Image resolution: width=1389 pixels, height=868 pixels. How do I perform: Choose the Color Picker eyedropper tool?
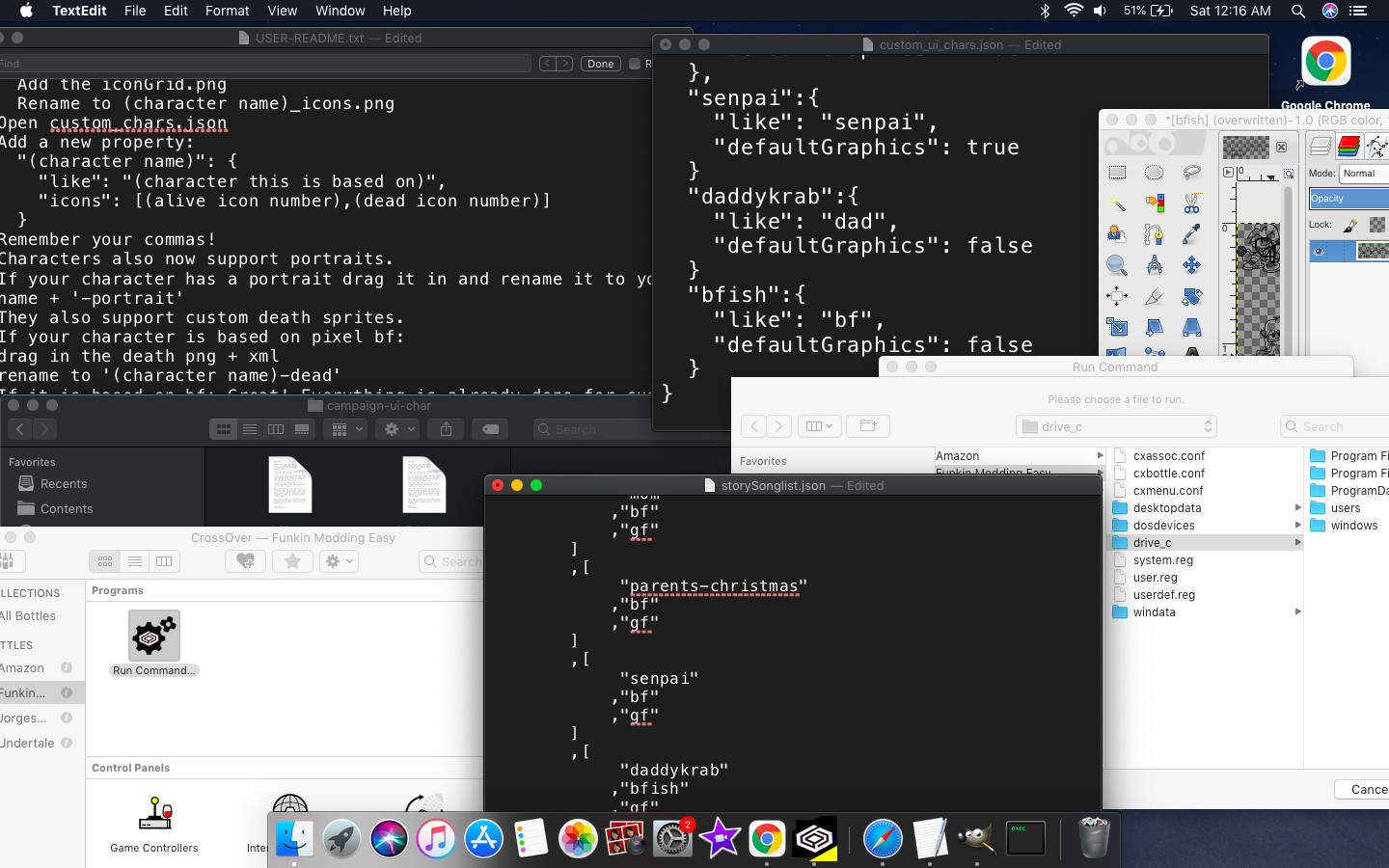(x=1192, y=234)
